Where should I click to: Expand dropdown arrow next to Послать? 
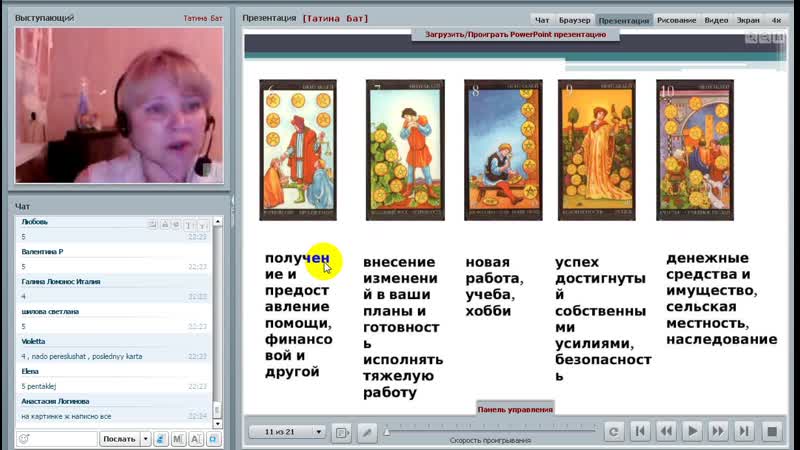pyautogui.click(x=146, y=439)
